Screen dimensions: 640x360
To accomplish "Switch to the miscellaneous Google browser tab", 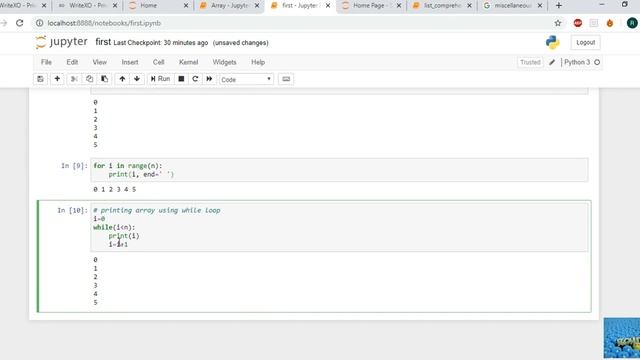I will pos(513,6).
